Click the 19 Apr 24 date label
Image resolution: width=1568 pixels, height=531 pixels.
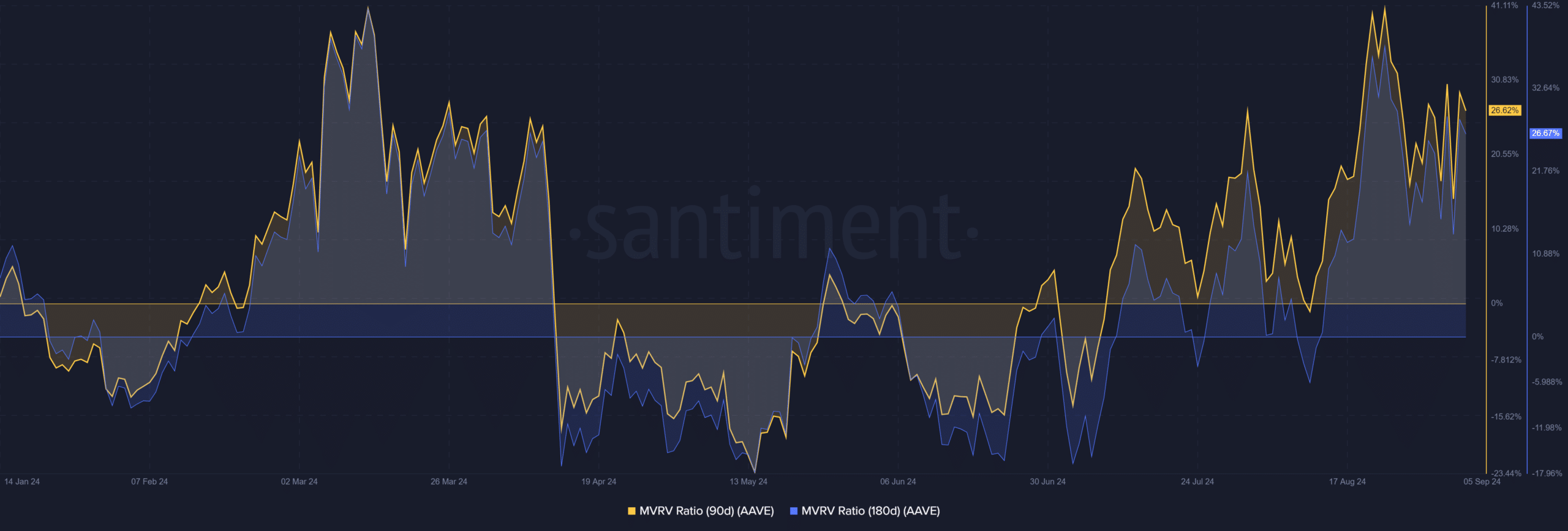click(x=598, y=481)
